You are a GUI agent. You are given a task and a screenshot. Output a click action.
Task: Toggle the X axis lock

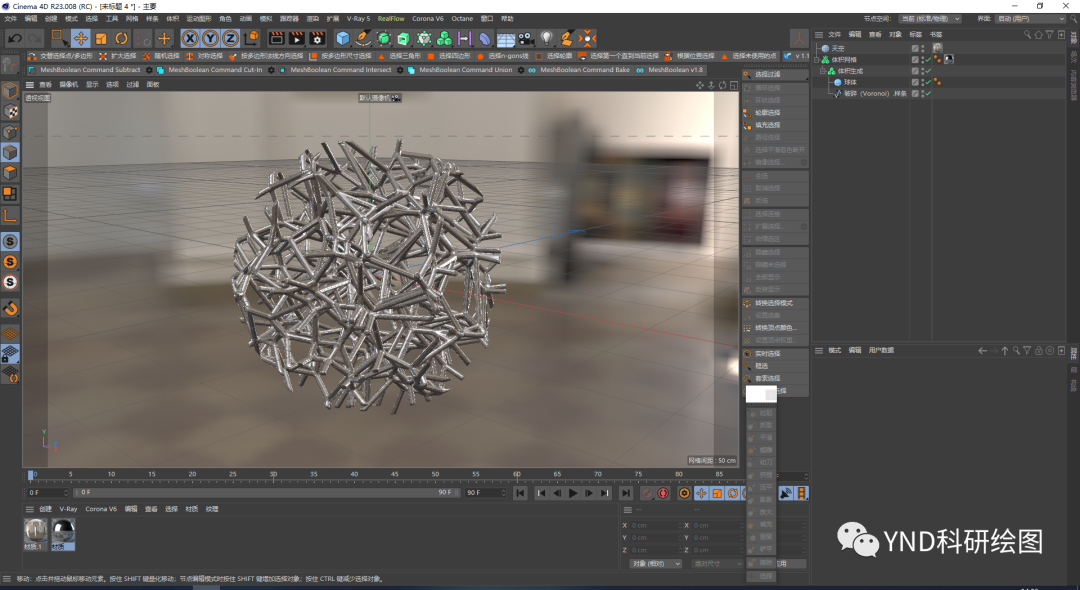(x=190, y=39)
